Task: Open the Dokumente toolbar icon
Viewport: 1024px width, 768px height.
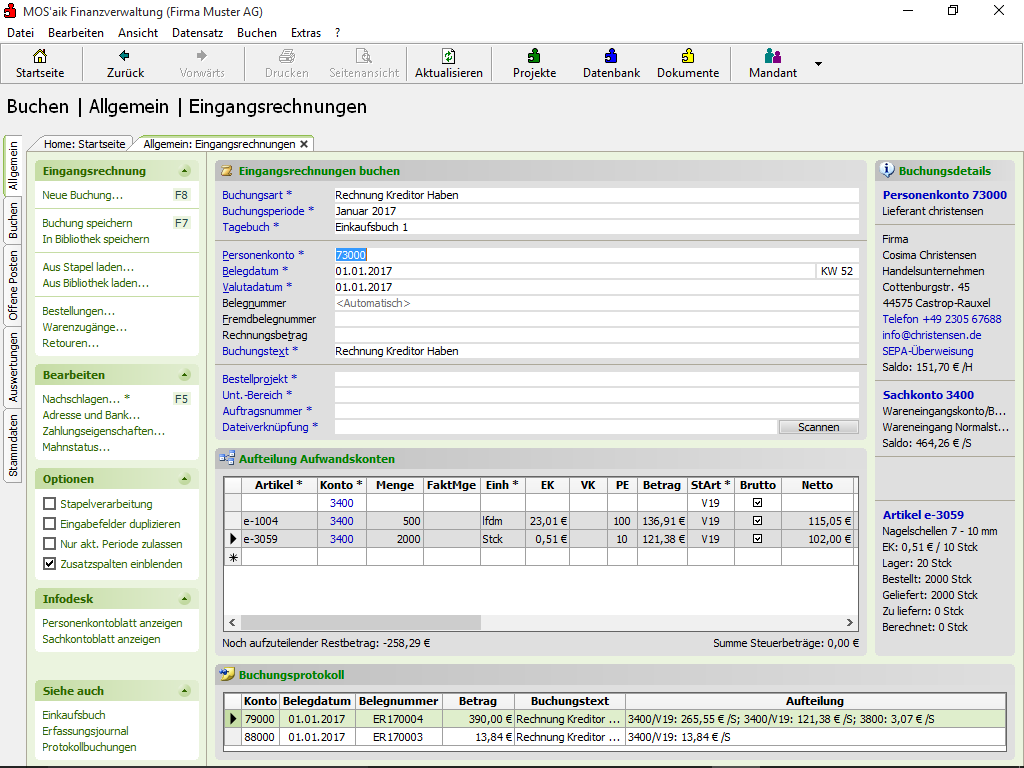Action: 687,57
